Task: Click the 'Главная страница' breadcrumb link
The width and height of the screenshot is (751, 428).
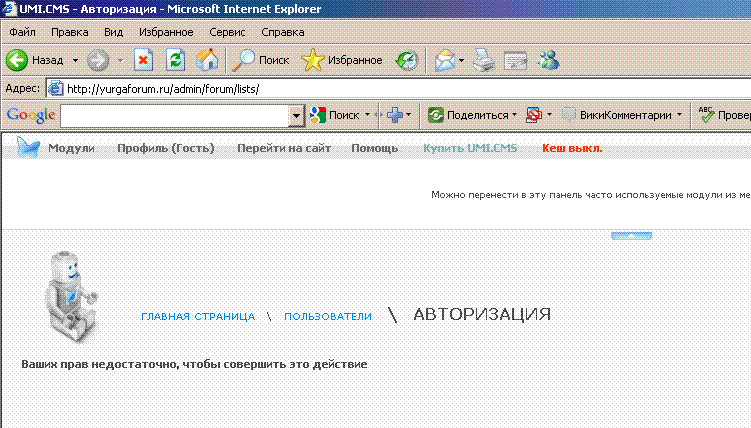Action: pyautogui.click(x=198, y=316)
